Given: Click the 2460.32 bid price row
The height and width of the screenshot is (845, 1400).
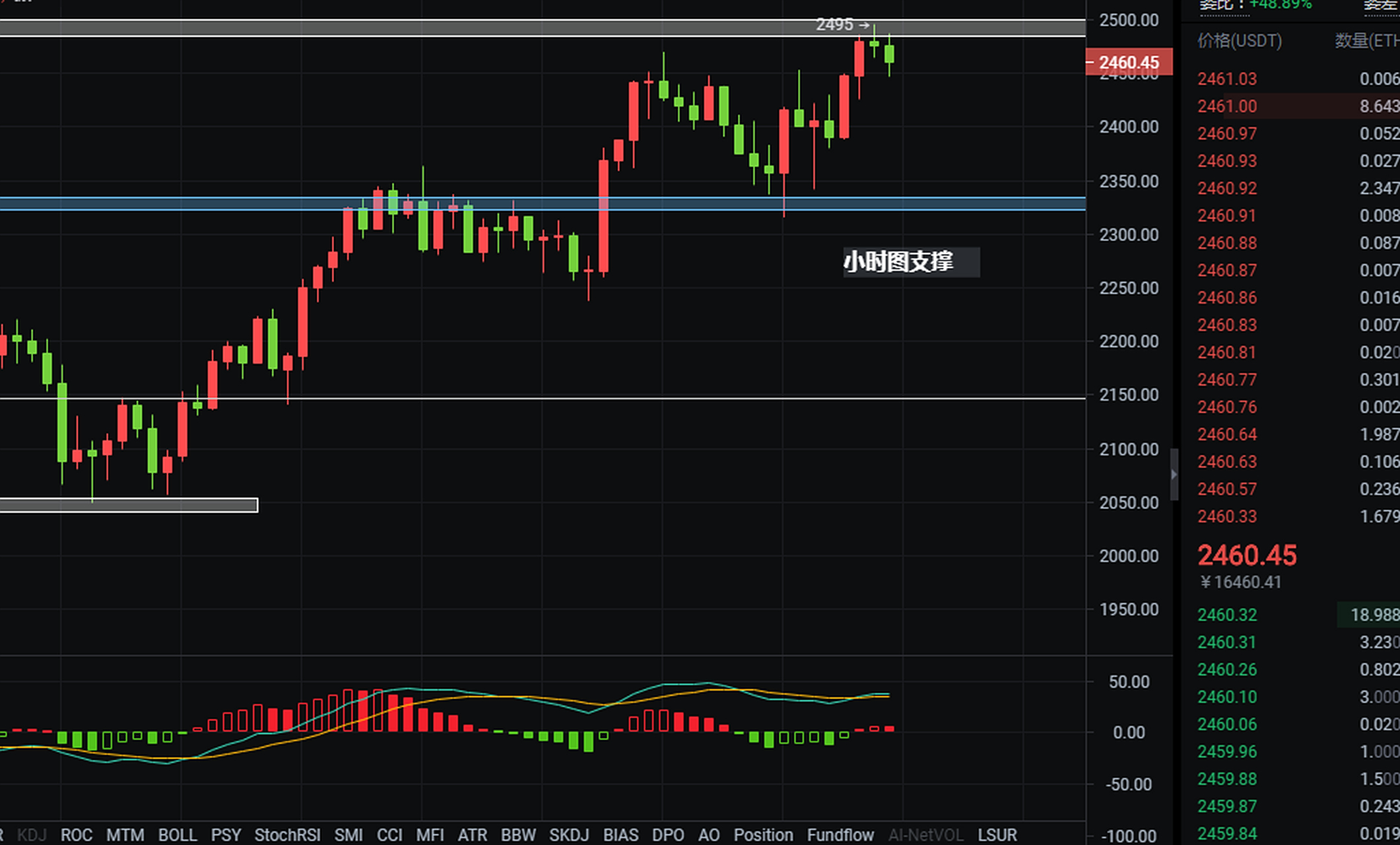Looking at the screenshot, I should click(x=1227, y=615).
